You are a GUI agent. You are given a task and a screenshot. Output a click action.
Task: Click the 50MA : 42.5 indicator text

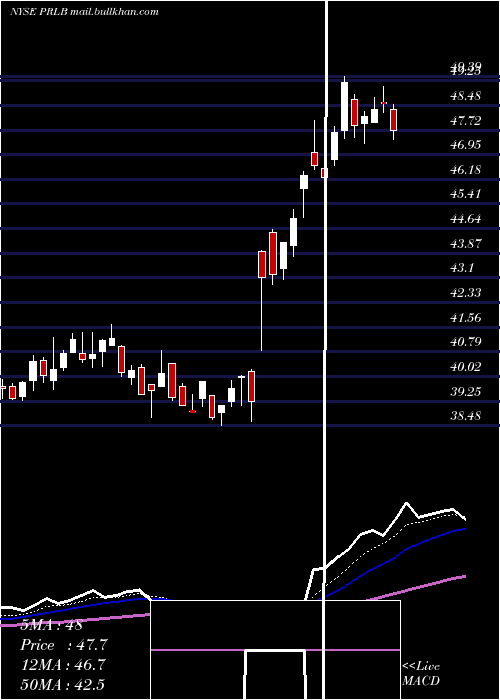(63, 684)
